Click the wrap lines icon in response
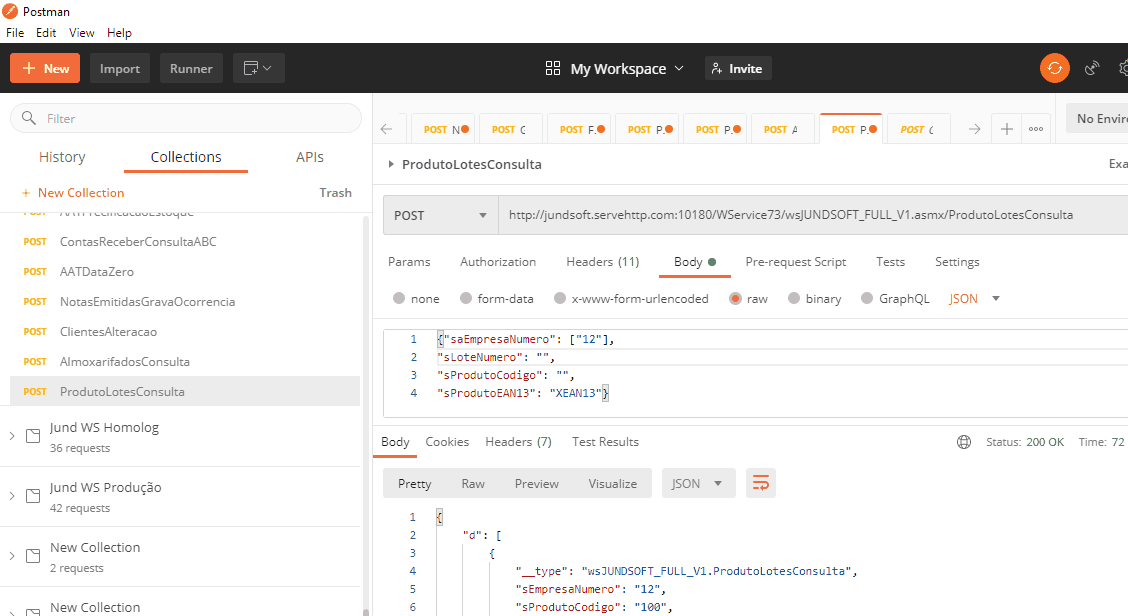1128x616 pixels. [760, 483]
